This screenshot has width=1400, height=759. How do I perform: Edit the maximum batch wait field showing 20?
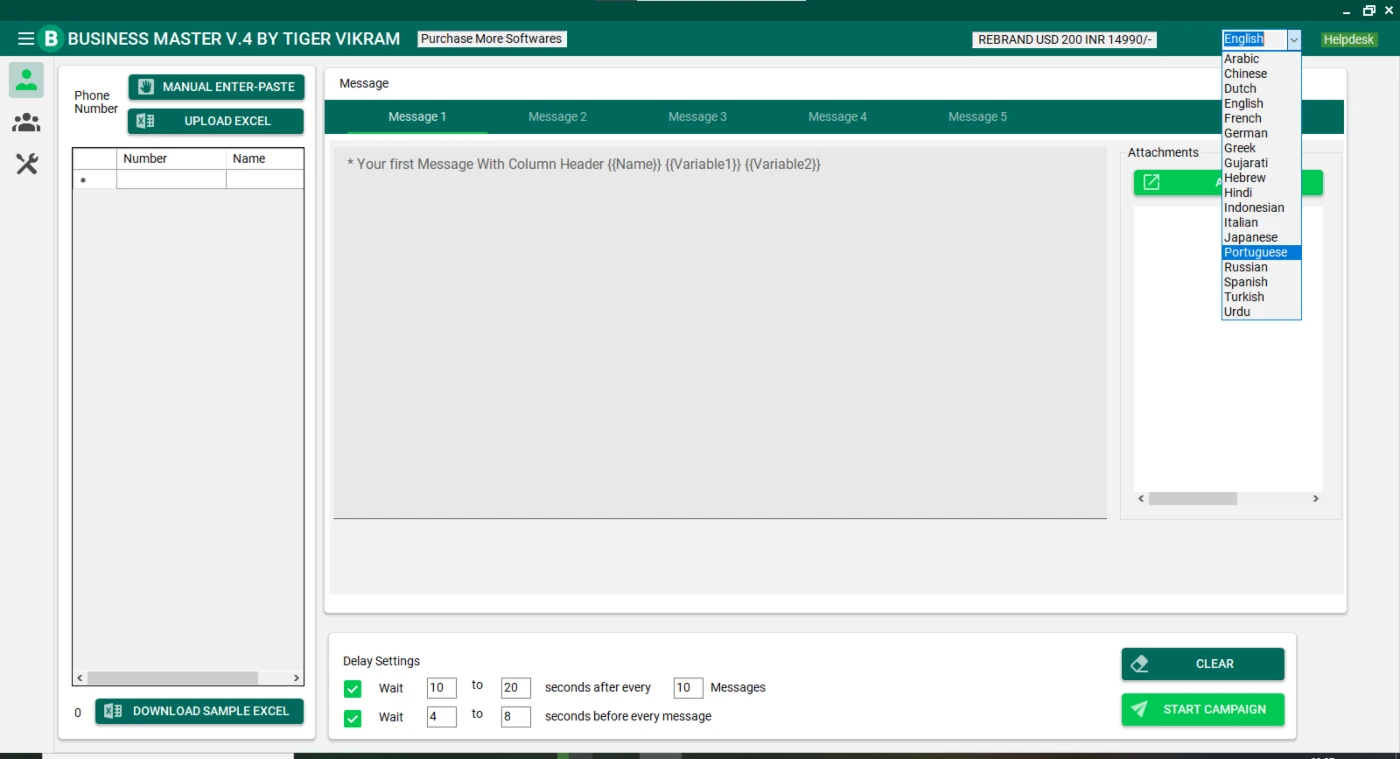coord(515,688)
